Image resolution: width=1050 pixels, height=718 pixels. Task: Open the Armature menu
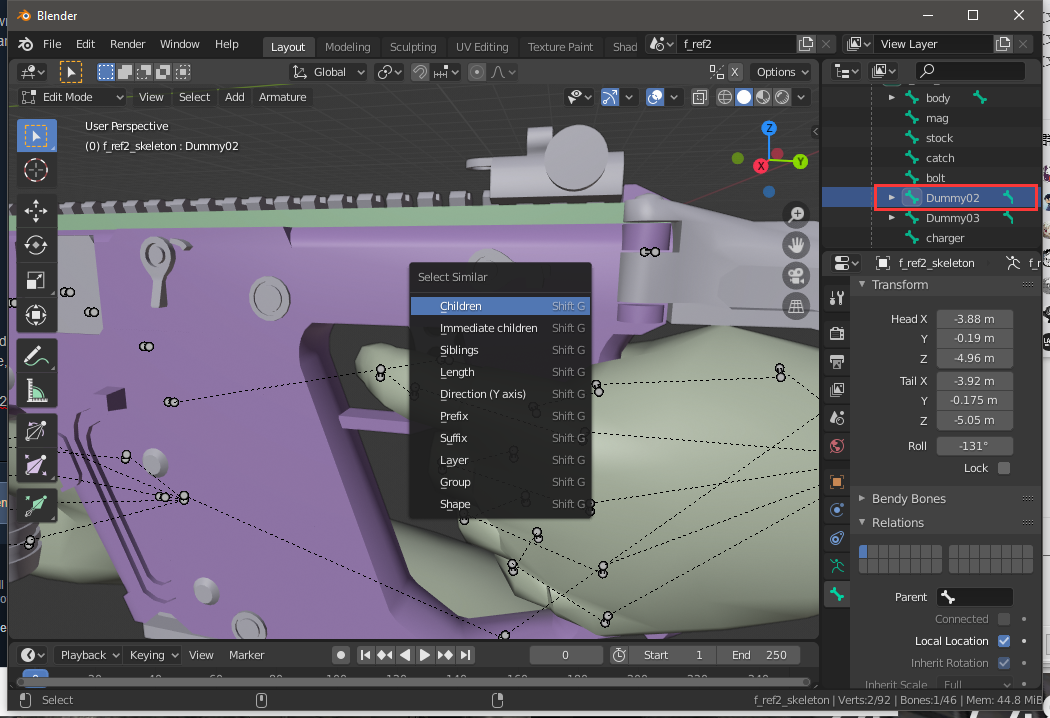click(282, 97)
